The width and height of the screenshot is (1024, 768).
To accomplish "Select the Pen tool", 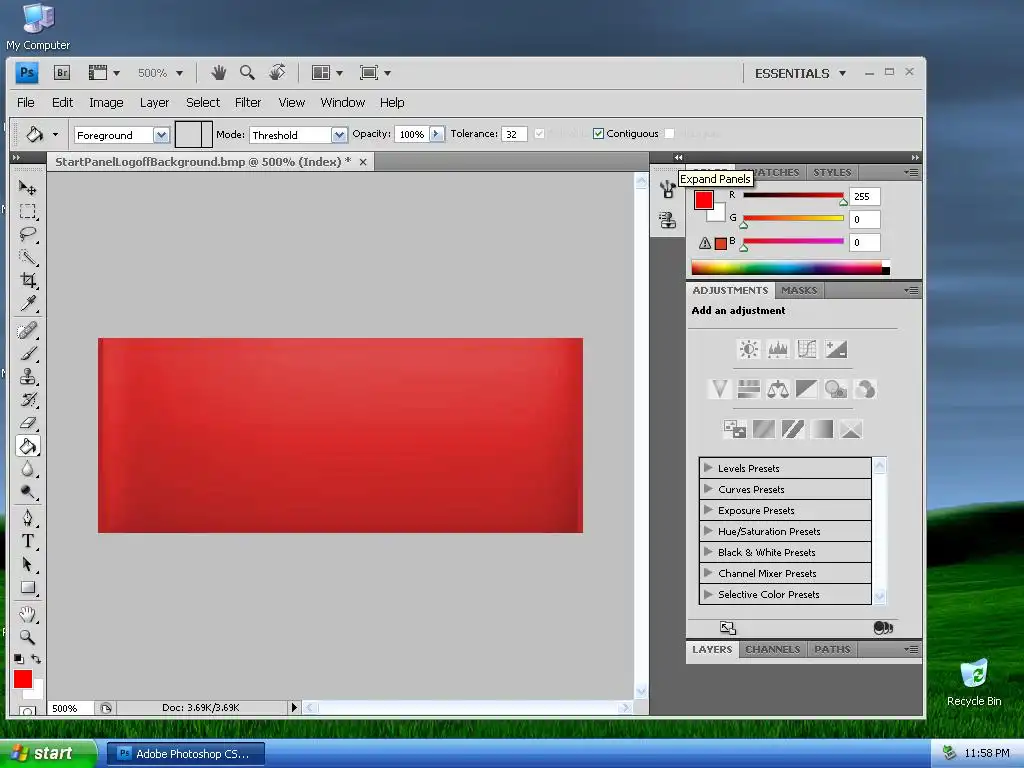I will 27,518.
